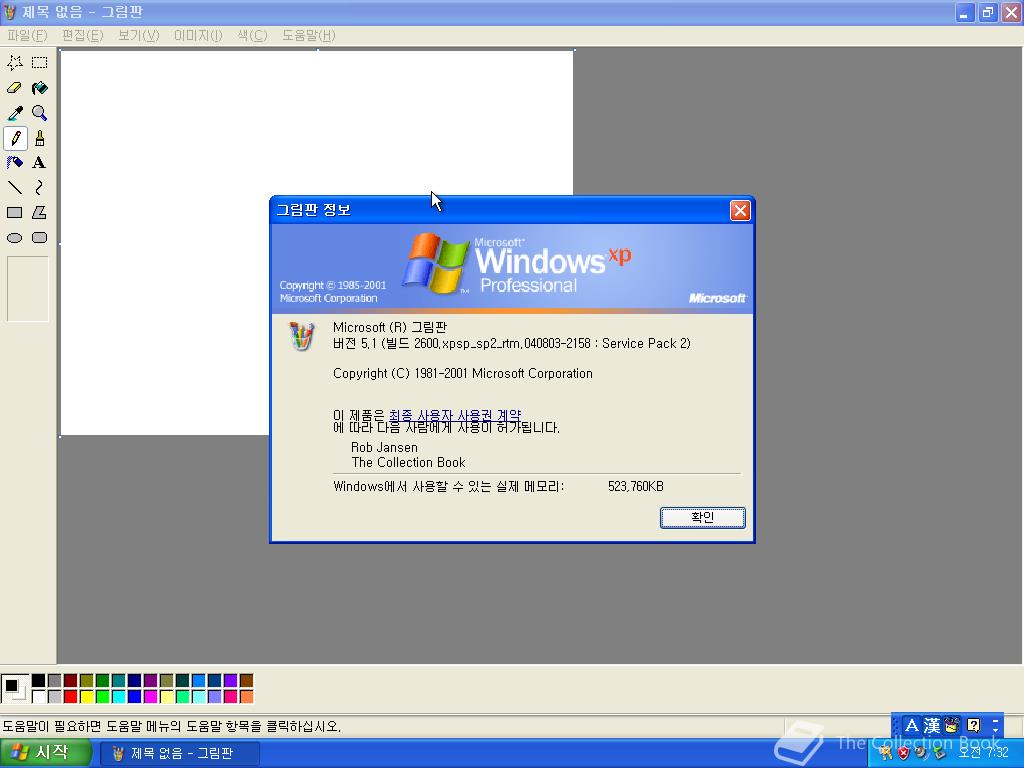Click the language bar help question-mark icon
Viewport: 1024px width, 768px height.
973,726
